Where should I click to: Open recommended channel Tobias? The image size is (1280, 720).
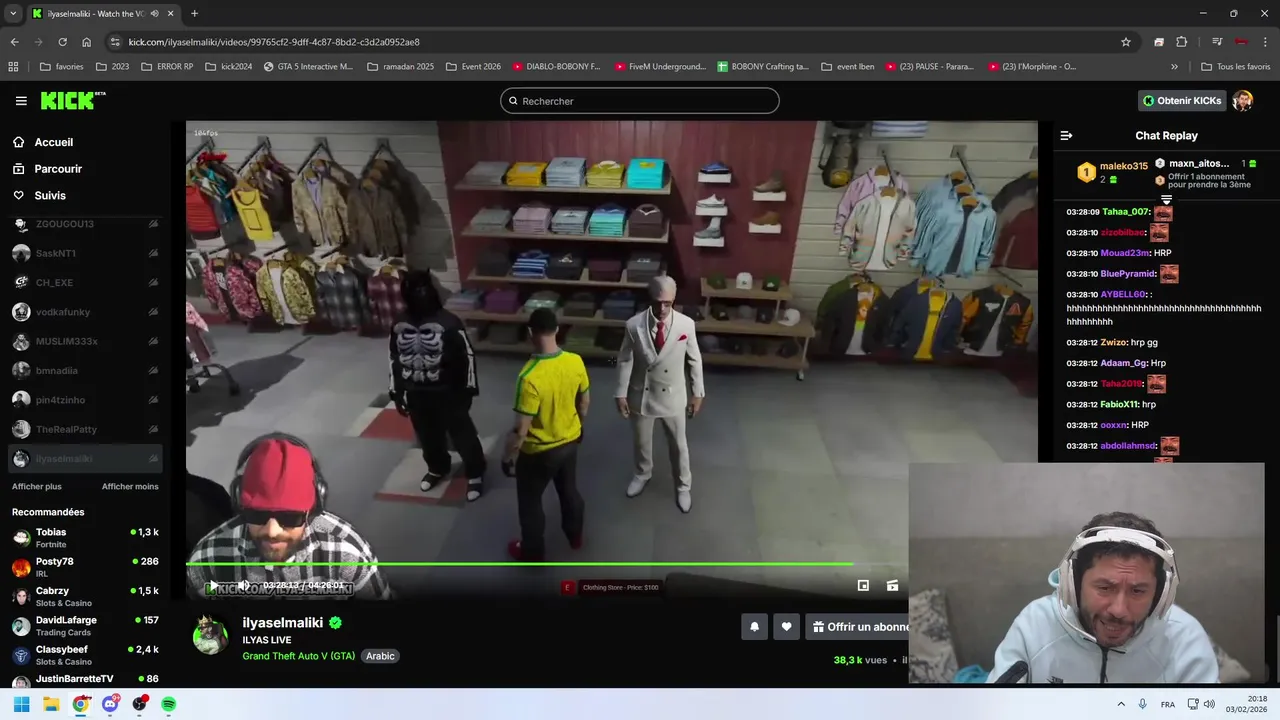tap(84, 538)
